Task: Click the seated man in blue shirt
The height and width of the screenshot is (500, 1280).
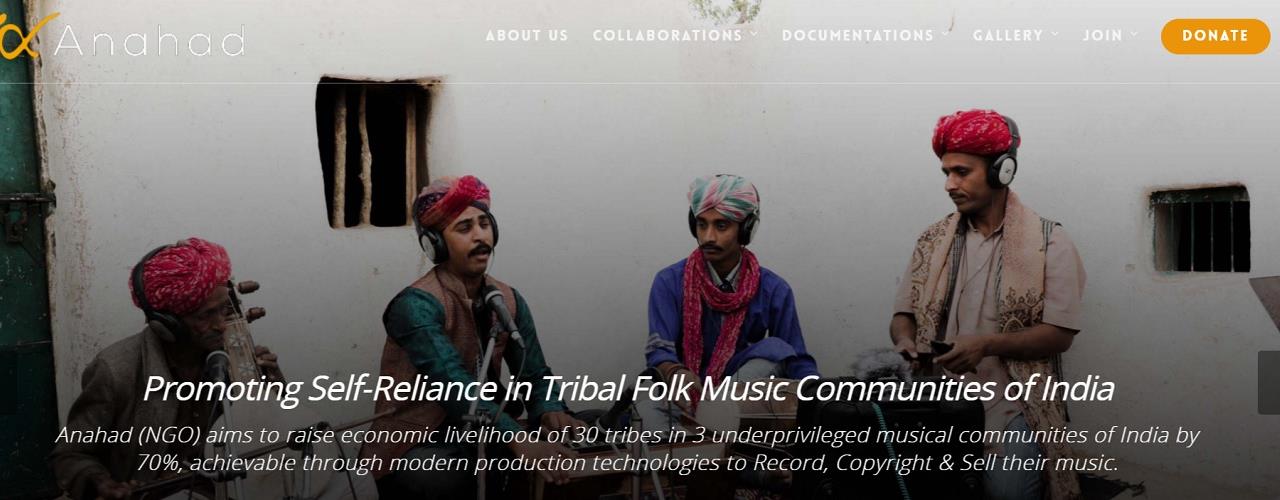Action: click(x=725, y=300)
